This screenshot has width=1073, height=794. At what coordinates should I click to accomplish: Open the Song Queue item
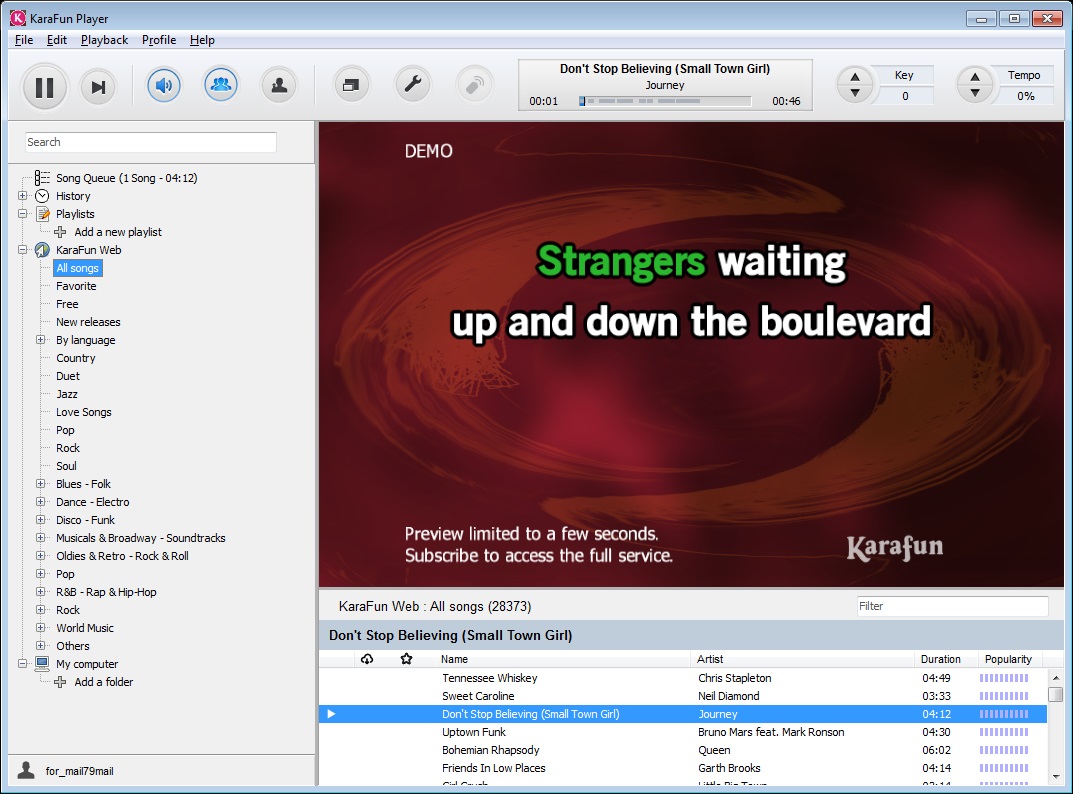[127, 178]
